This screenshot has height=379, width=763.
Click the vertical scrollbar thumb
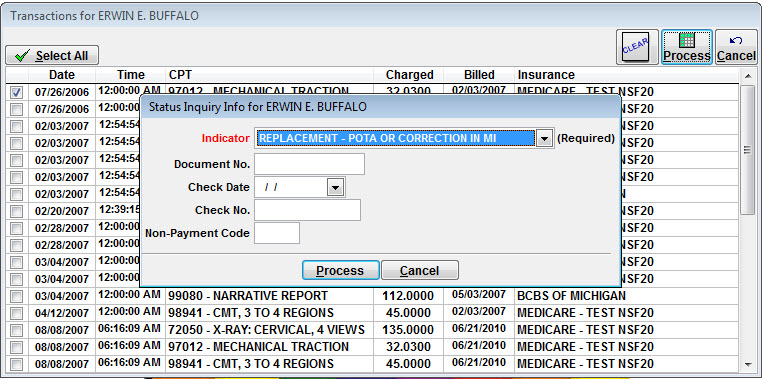[748, 150]
